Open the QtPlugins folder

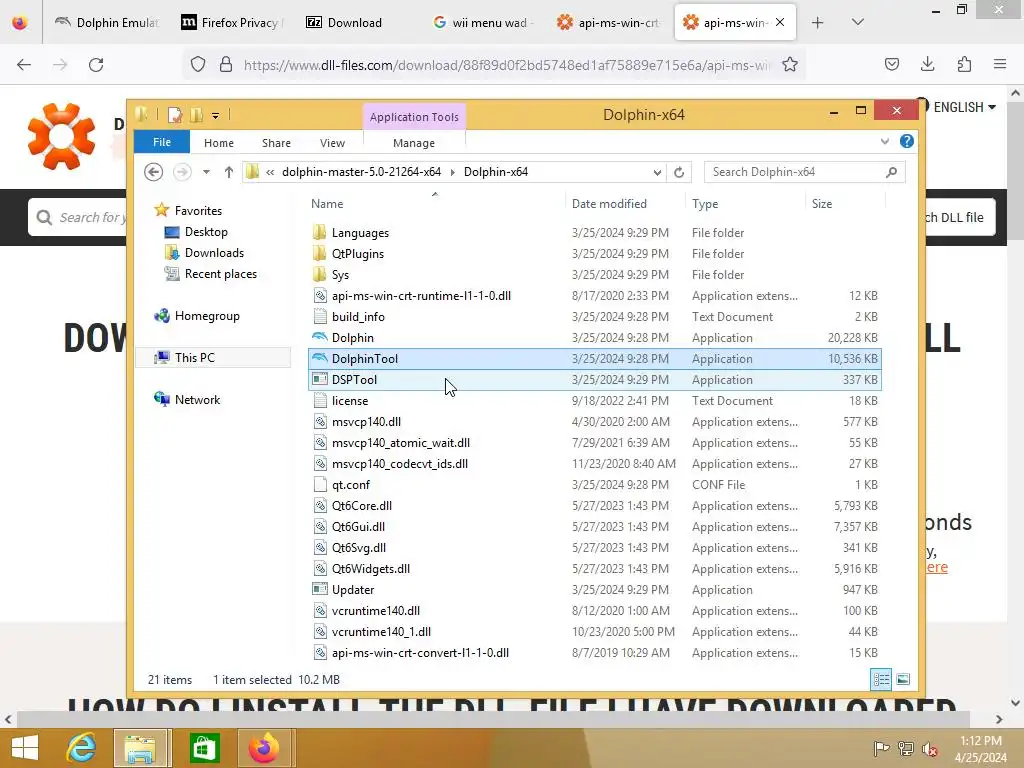[357, 253]
